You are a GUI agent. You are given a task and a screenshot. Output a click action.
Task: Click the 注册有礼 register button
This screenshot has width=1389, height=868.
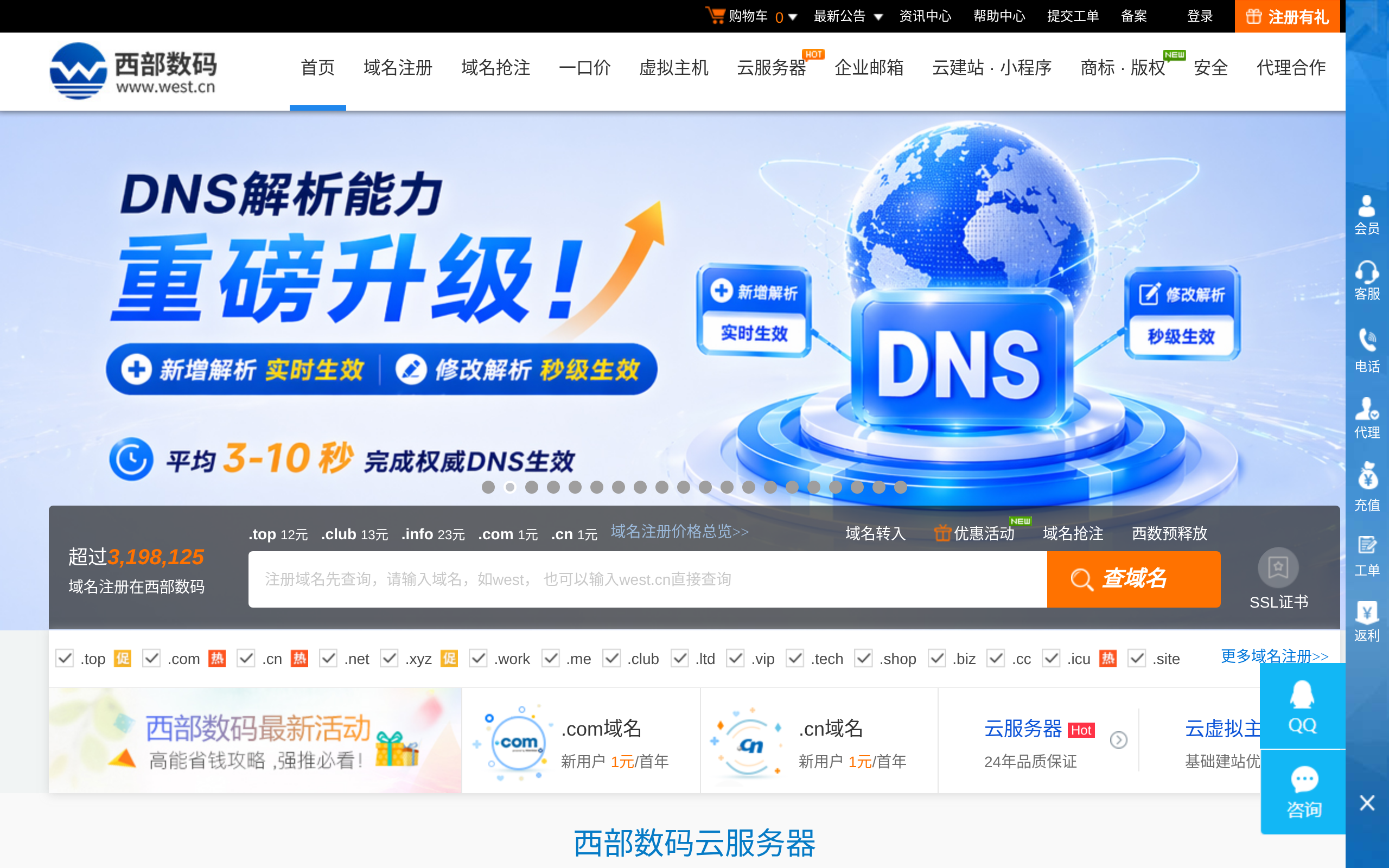[1287, 17]
